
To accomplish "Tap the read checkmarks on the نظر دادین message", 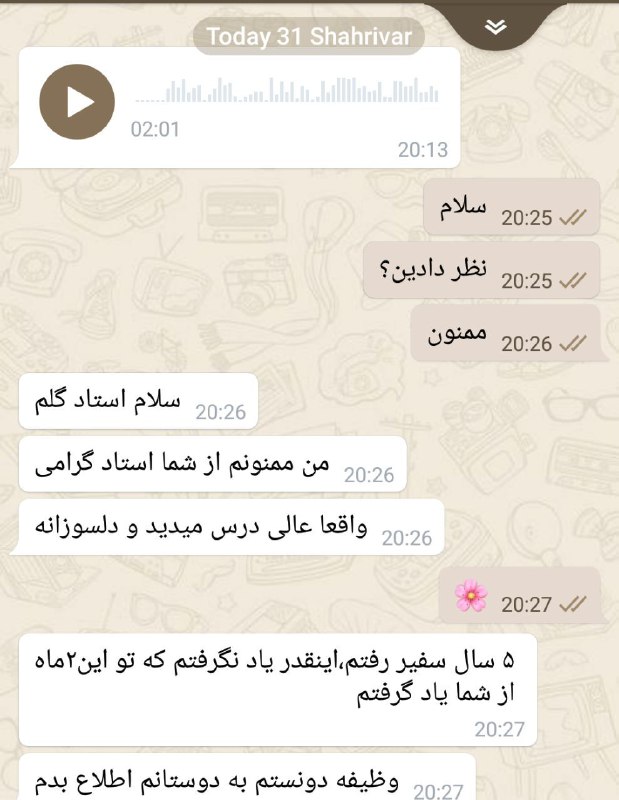I will (x=573, y=281).
